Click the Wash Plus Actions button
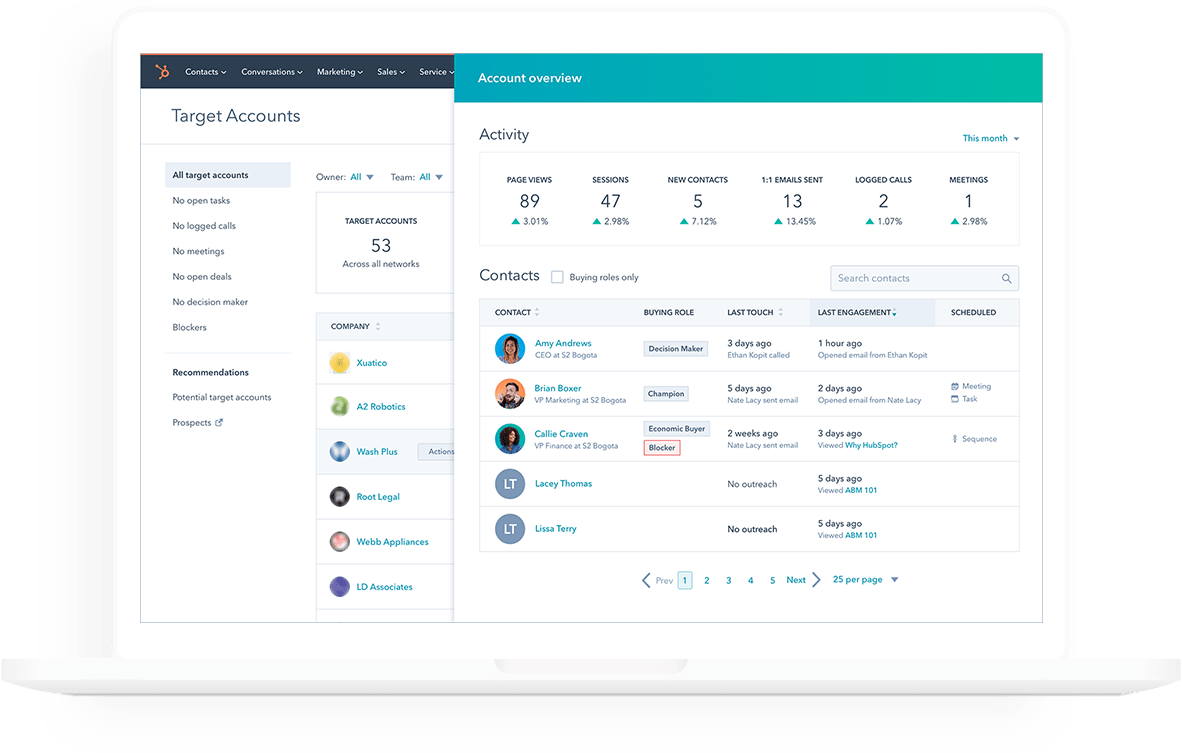The width and height of the screenshot is (1182, 753). (x=440, y=451)
